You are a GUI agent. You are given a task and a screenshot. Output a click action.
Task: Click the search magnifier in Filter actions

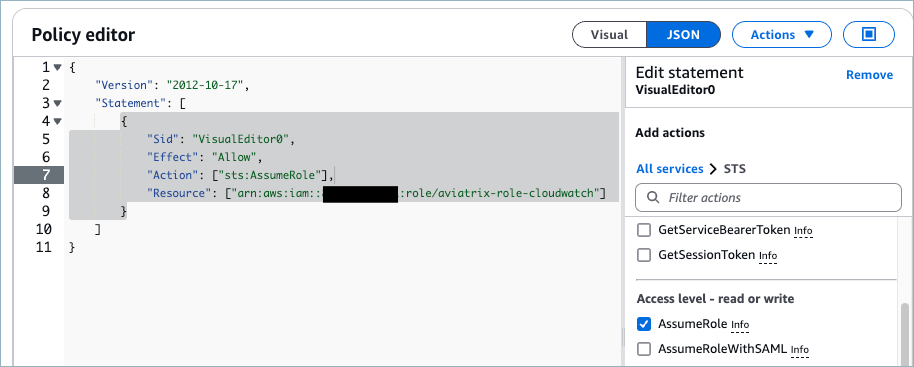click(x=653, y=197)
